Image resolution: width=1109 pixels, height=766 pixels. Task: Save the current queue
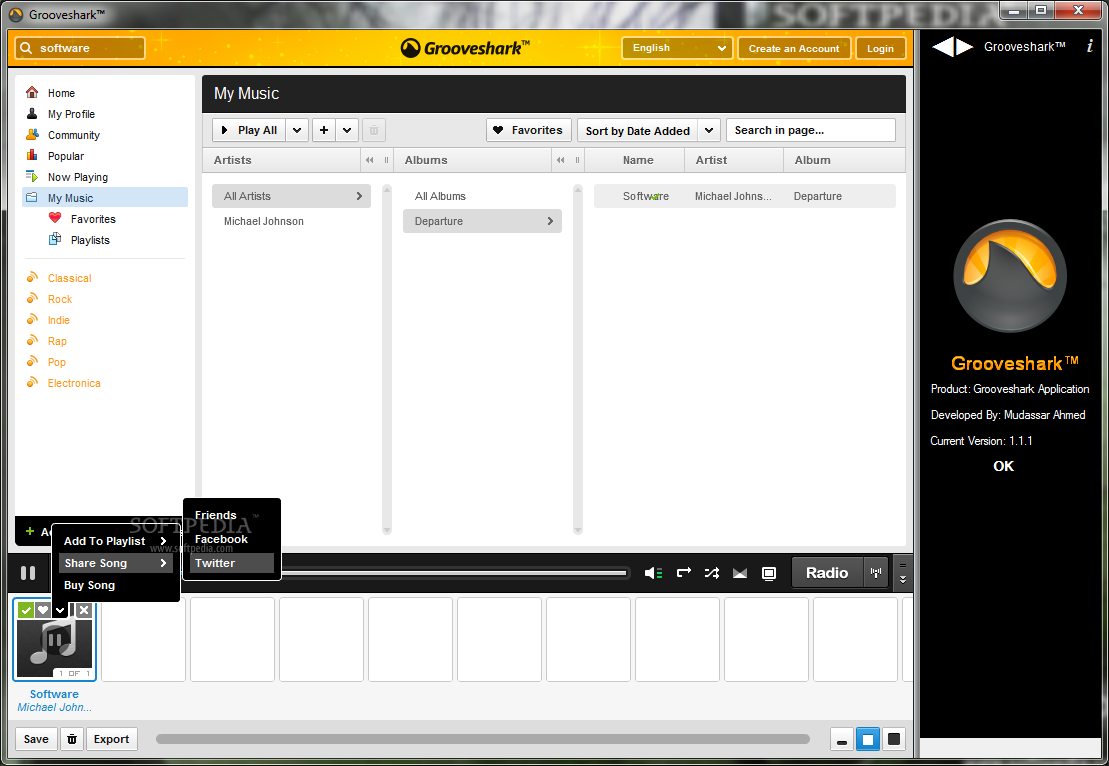pos(36,739)
